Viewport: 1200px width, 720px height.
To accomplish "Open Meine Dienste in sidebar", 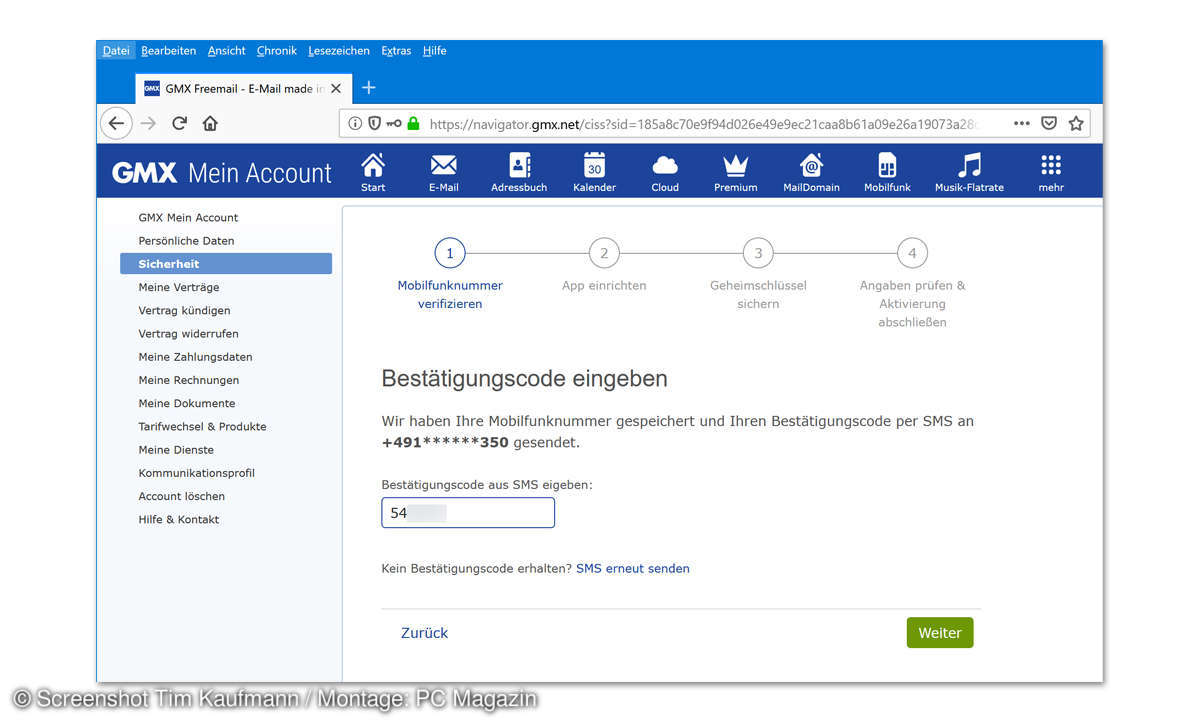I will pos(176,450).
